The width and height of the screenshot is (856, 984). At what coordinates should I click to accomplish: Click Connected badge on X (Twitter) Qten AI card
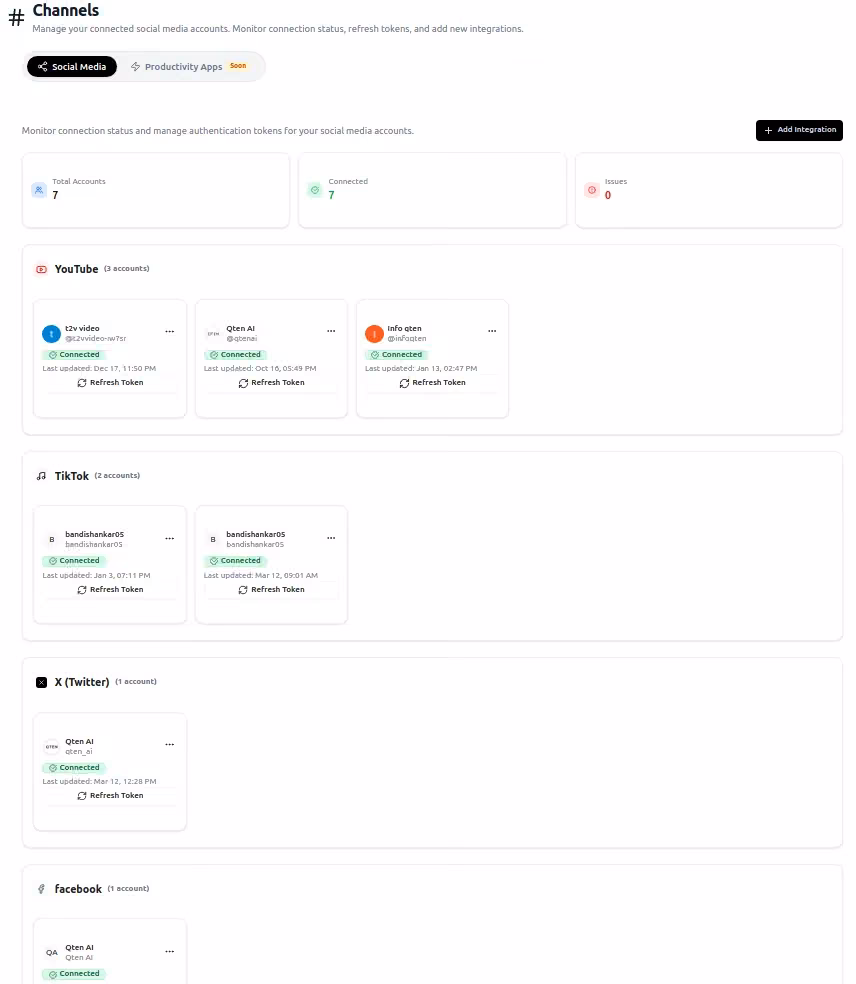click(74, 767)
